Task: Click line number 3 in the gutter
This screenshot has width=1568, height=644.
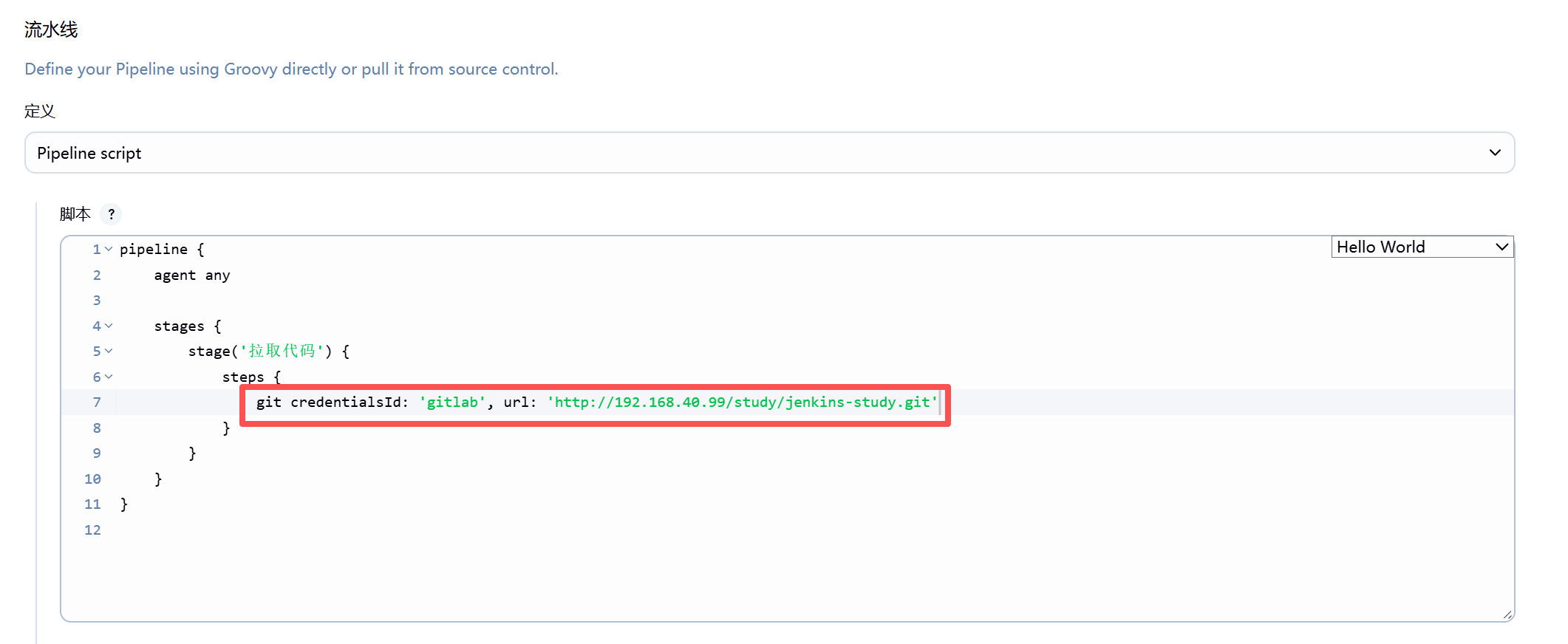Action: click(97, 300)
